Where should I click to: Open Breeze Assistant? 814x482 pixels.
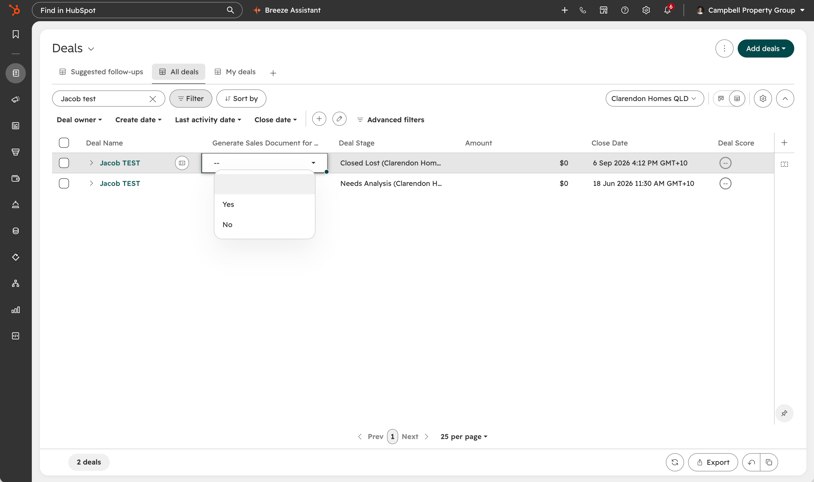(x=287, y=10)
